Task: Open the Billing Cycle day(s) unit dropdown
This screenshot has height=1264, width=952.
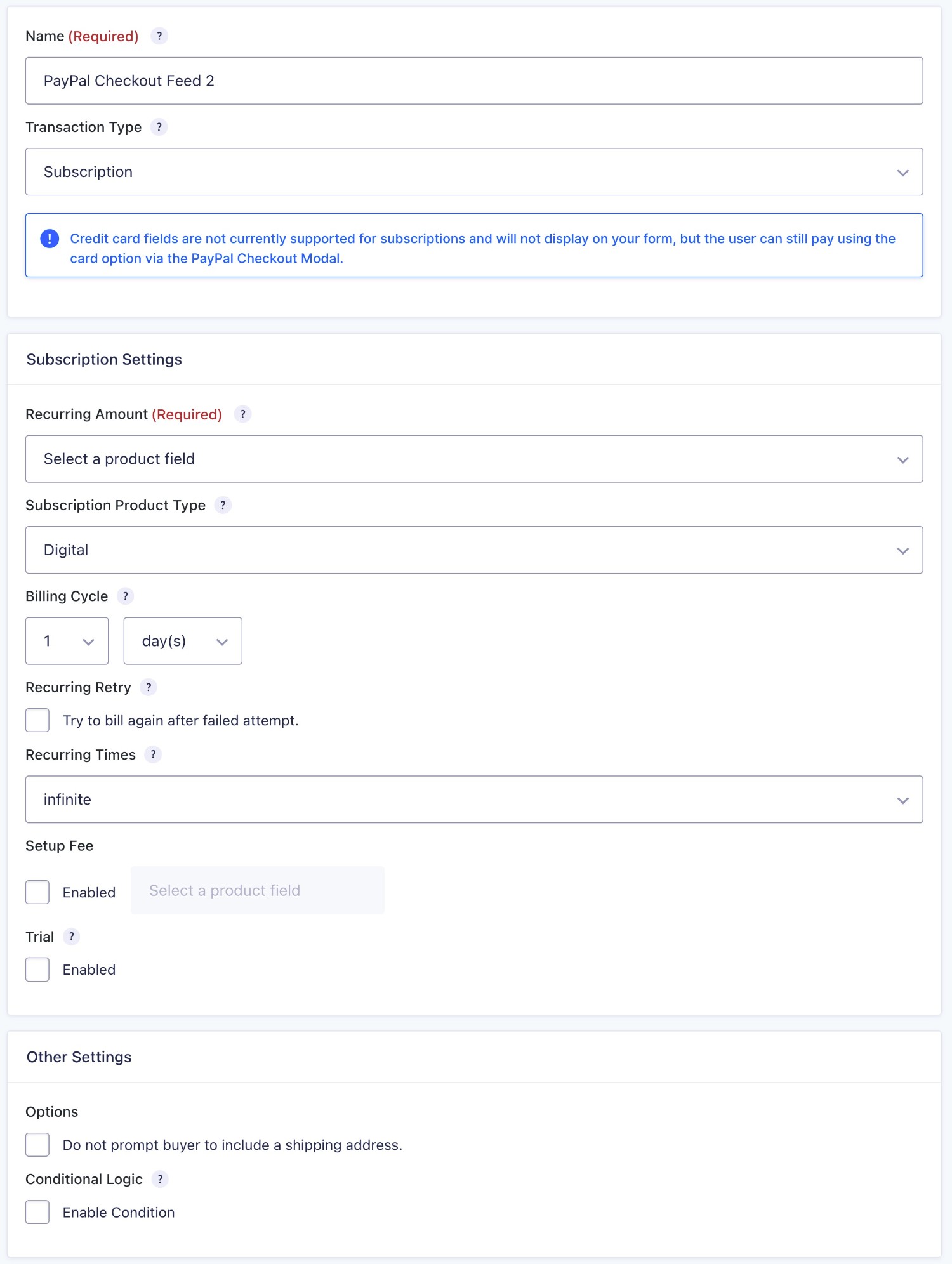Action: pos(183,641)
